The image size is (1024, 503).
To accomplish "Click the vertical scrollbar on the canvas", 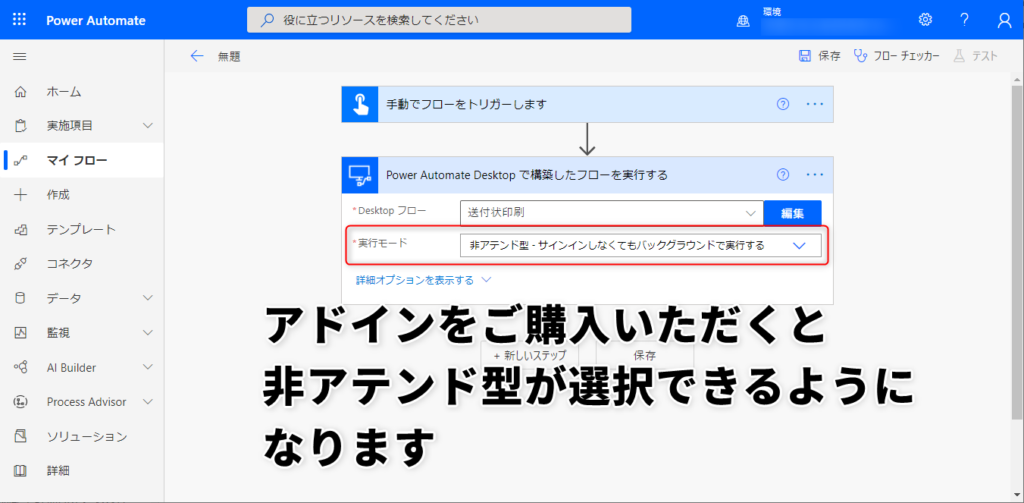I will [x=1018, y=252].
